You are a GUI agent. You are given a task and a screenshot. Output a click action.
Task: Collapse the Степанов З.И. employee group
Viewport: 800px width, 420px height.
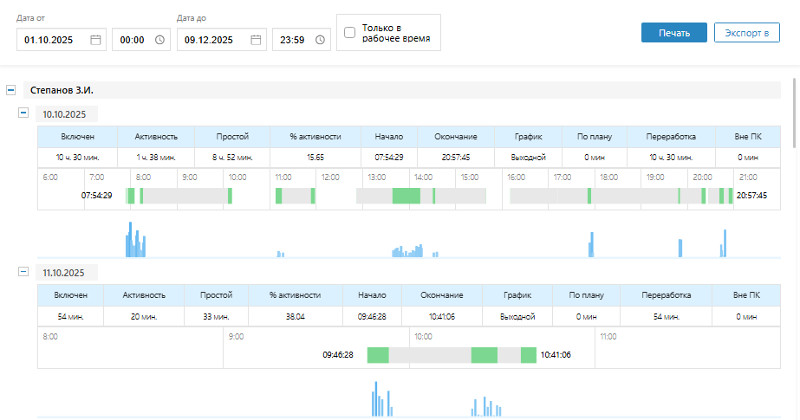click(11, 90)
